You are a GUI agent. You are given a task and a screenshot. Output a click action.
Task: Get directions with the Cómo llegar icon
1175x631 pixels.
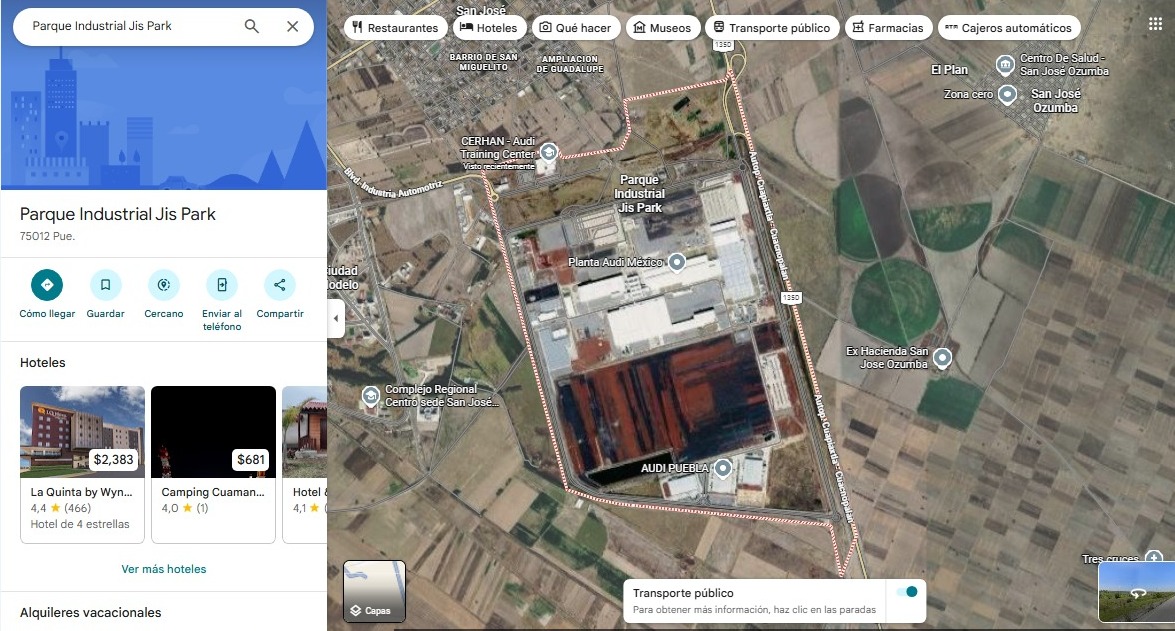pos(47,285)
